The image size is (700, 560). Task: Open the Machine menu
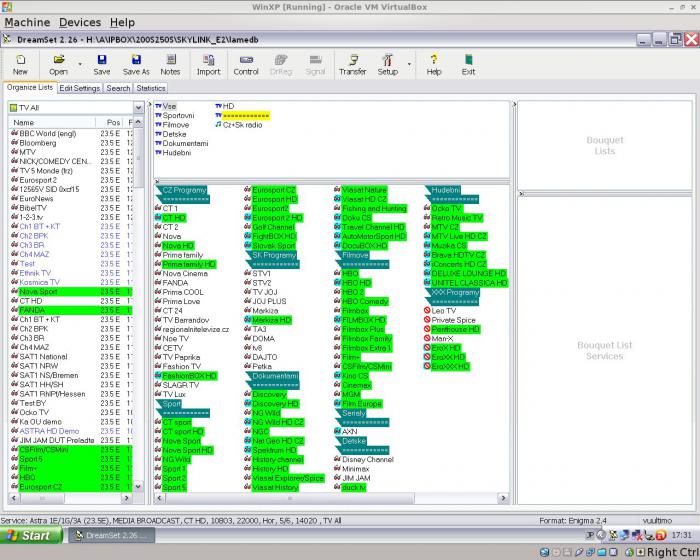point(27,22)
